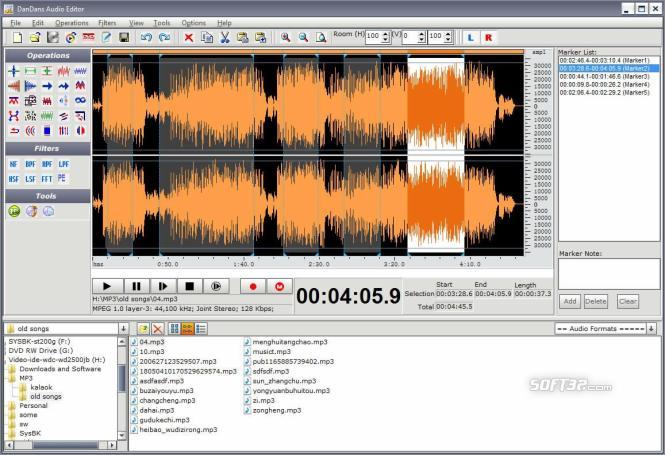Click the blue-red half circle operation icon

pos(80,131)
